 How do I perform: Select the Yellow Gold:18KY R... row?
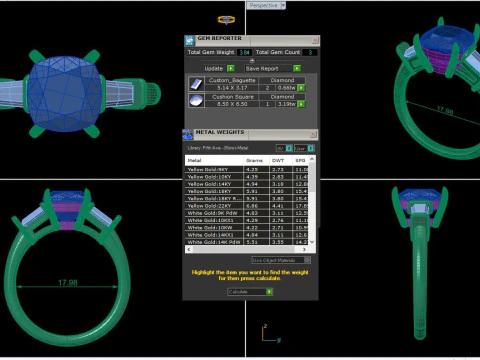[247, 199]
